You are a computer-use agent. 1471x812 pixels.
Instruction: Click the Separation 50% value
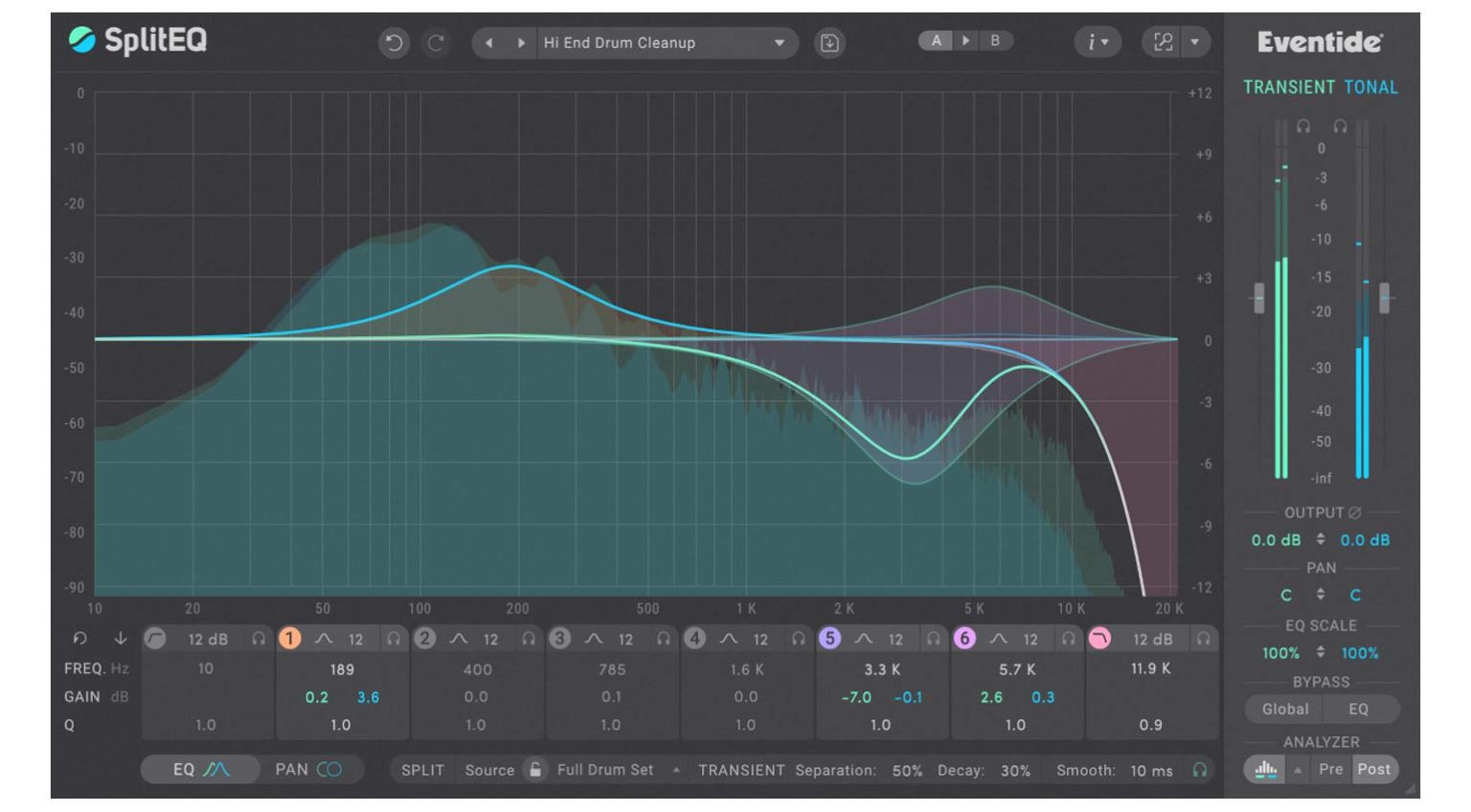(907, 771)
